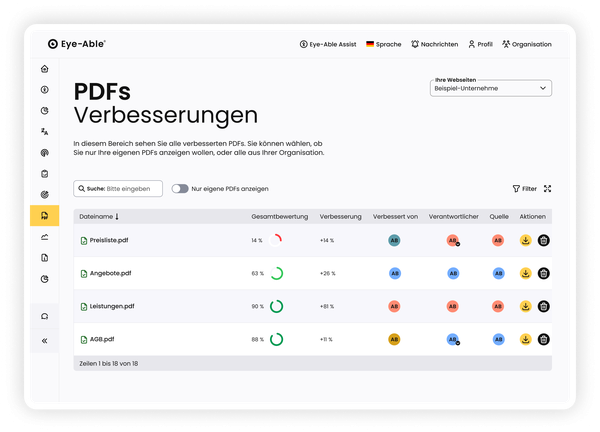Click Verbessert von avatar for Leistungen.pdf
This screenshot has width=600, height=432.
coord(394,306)
